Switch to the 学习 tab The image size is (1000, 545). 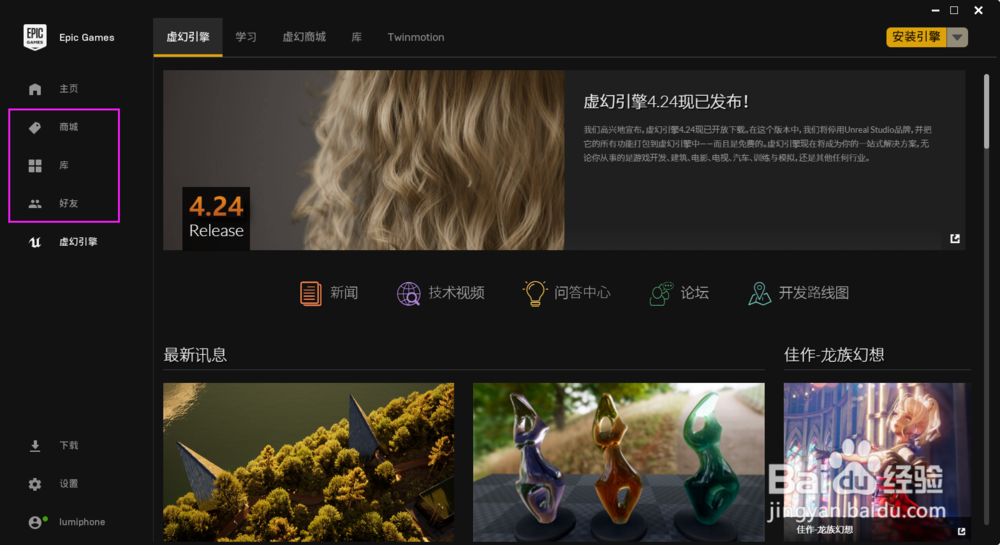coord(246,37)
